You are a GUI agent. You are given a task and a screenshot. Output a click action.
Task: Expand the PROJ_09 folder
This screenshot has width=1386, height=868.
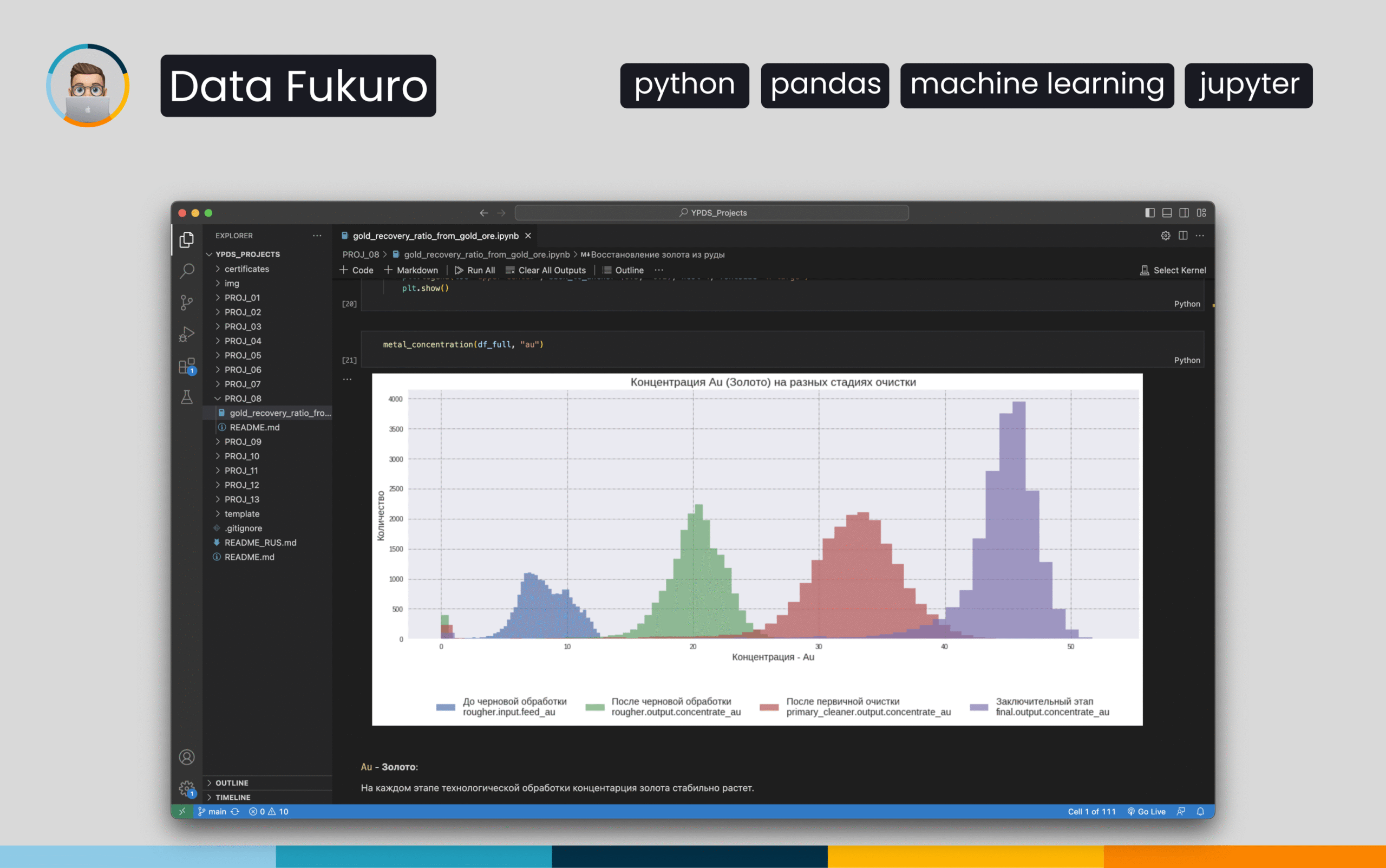243,441
